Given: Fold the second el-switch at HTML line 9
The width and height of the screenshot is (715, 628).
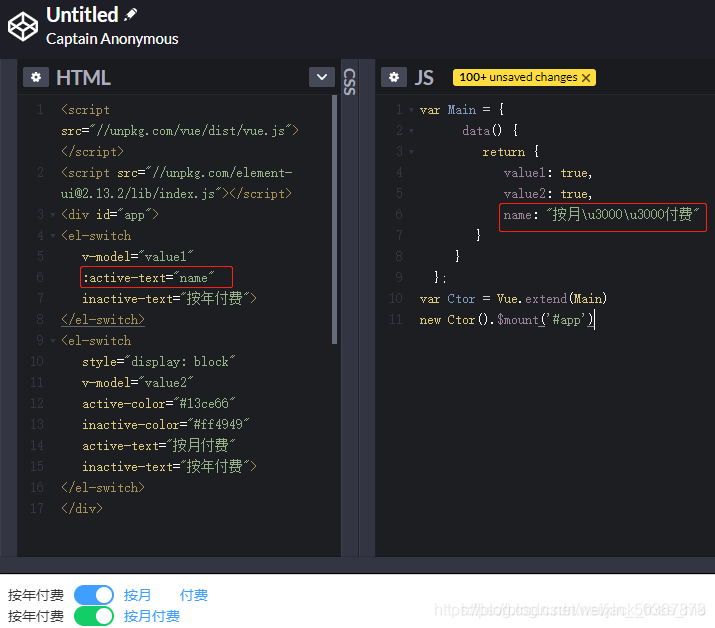Looking at the screenshot, I should click(x=52, y=341).
